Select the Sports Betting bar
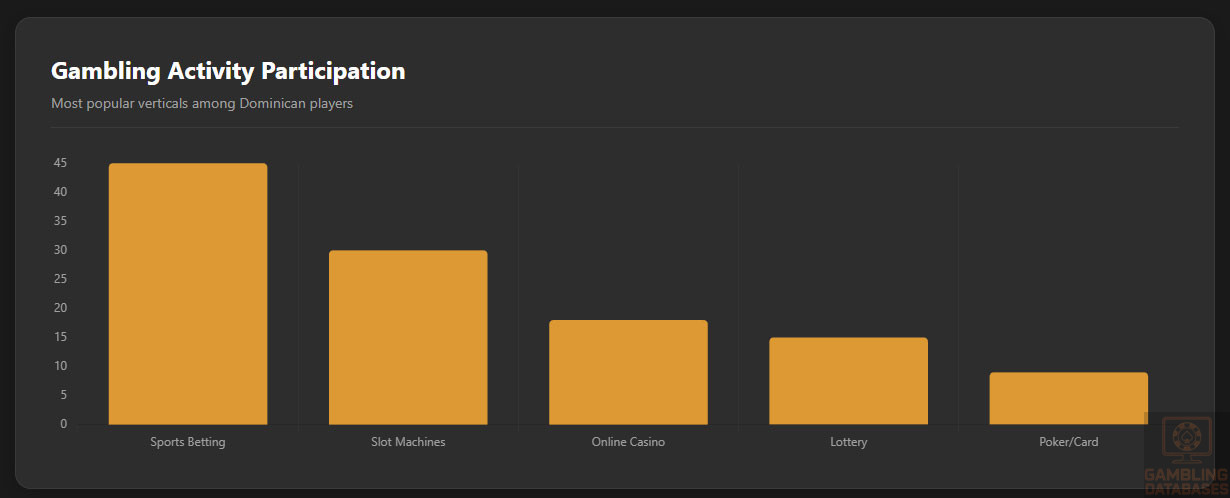Image resolution: width=1230 pixels, height=498 pixels. click(x=188, y=294)
